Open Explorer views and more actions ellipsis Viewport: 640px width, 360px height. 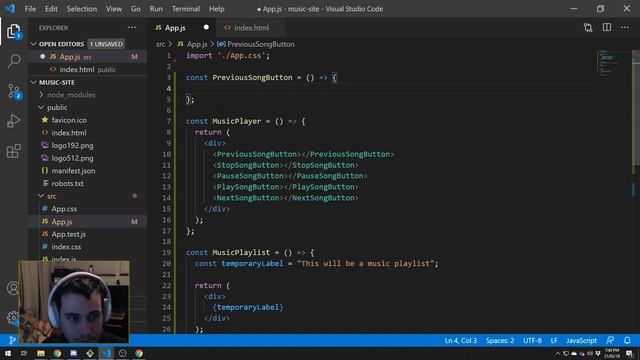coord(132,28)
